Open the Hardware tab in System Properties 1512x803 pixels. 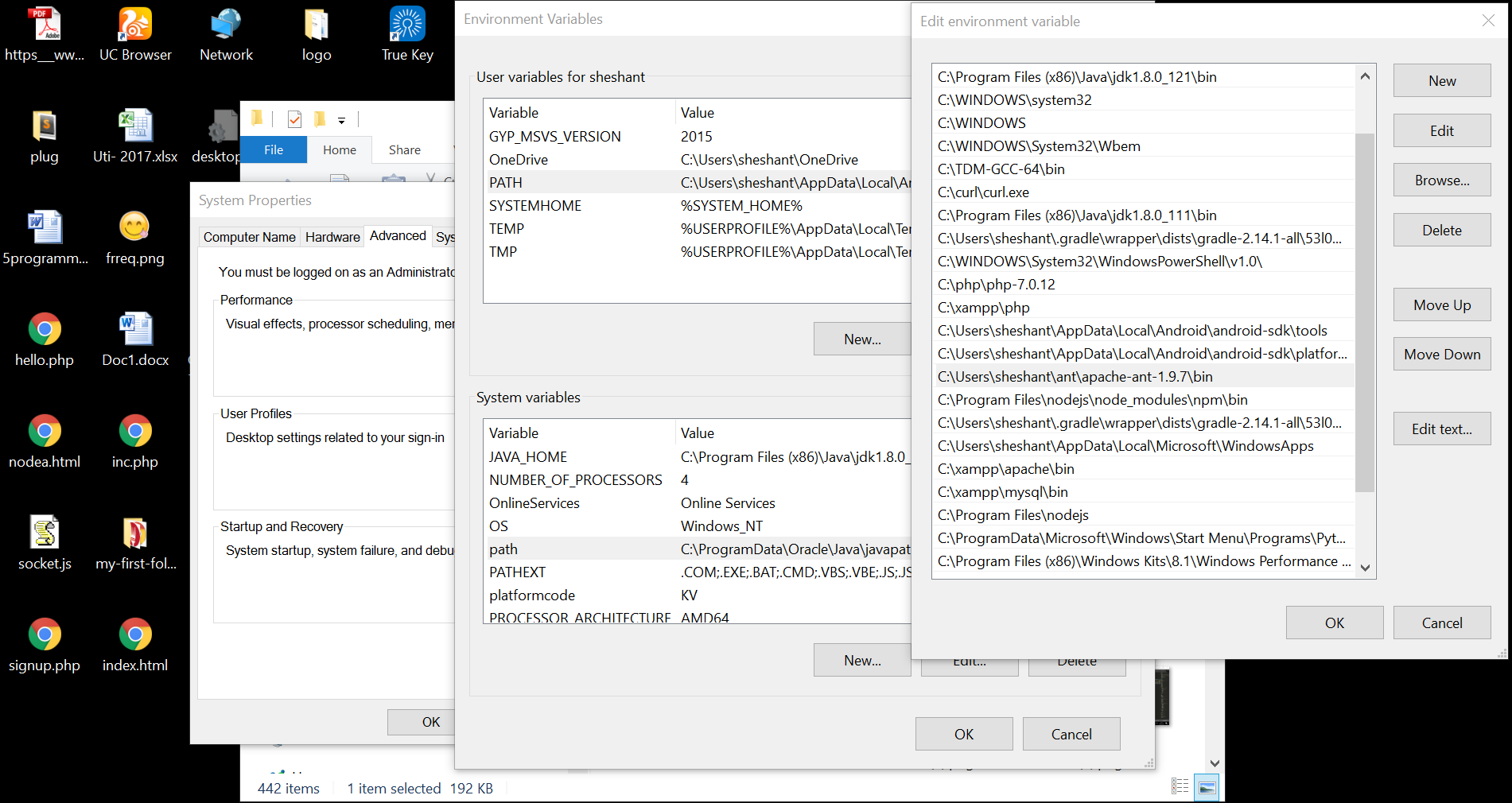tap(332, 237)
